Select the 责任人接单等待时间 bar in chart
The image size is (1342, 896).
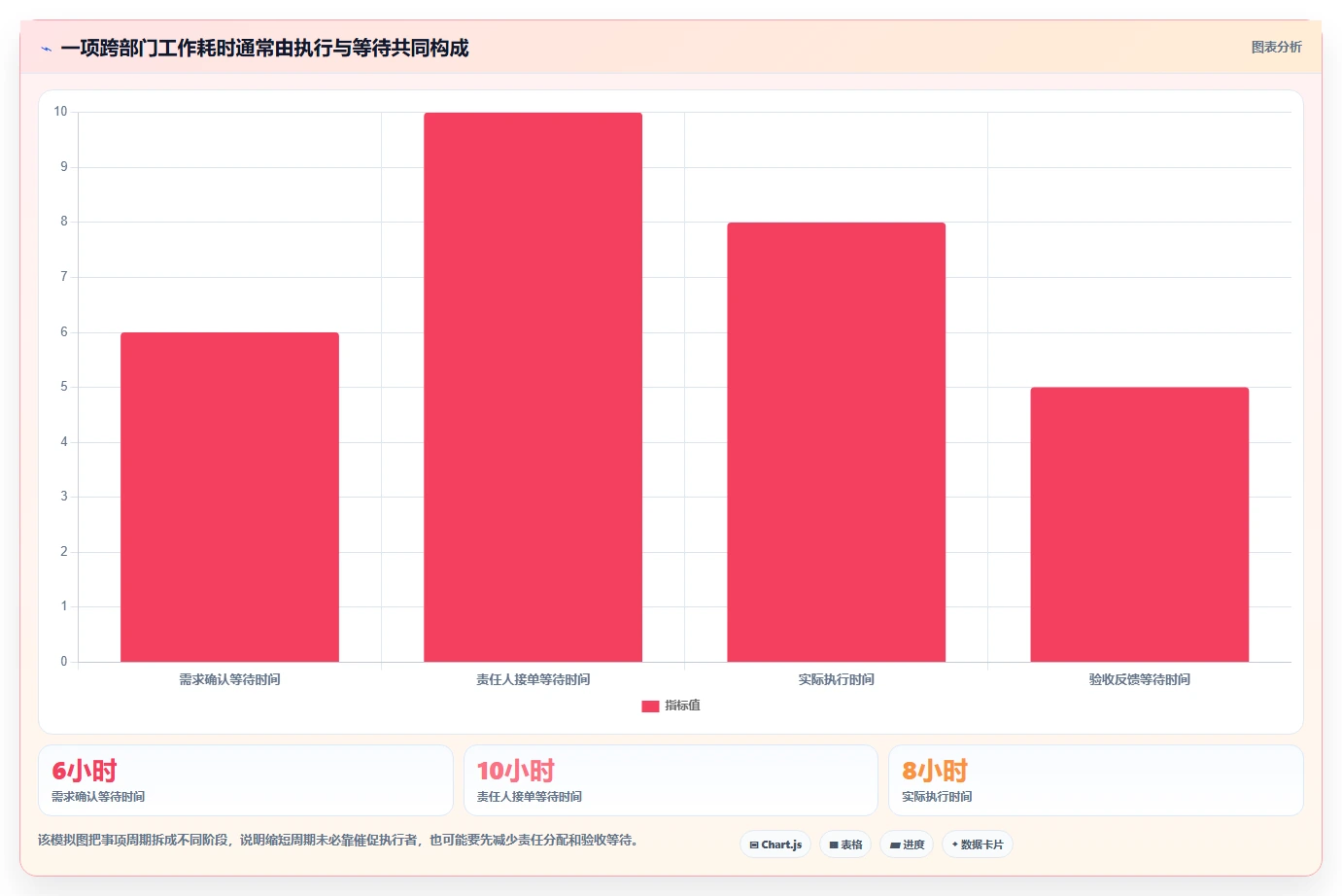point(533,388)
